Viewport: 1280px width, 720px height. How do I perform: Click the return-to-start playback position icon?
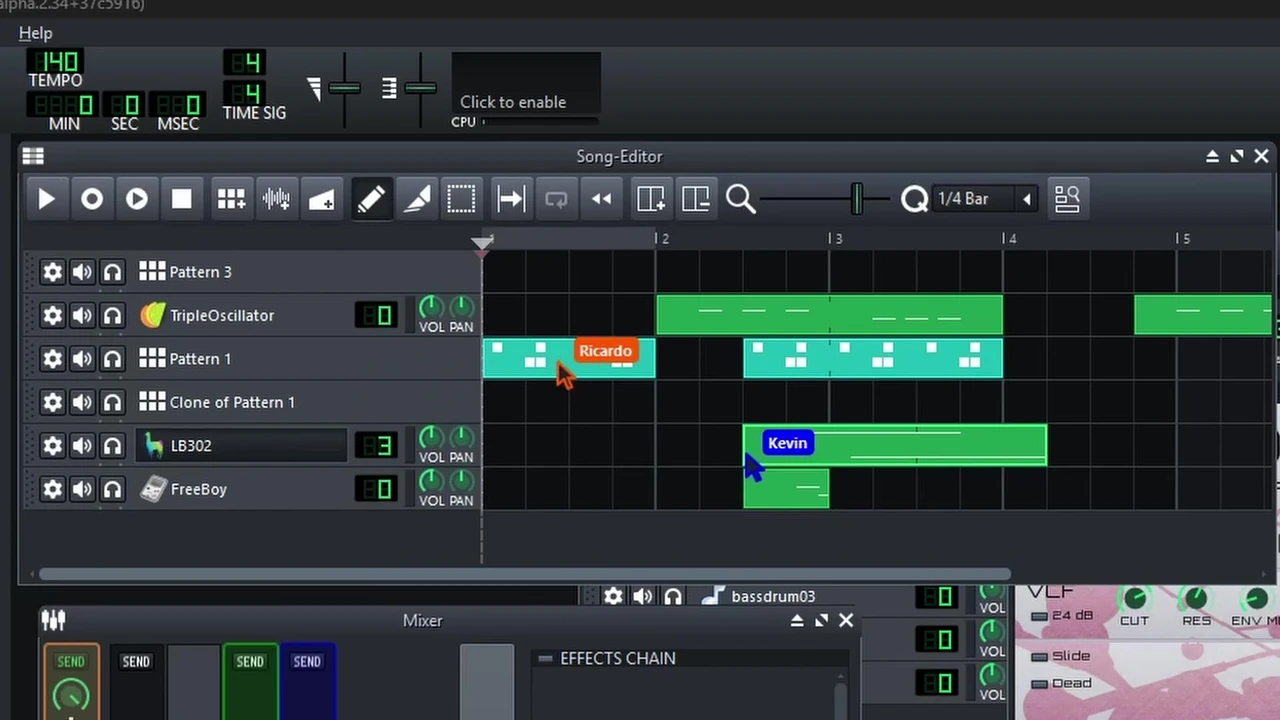coord(601,199)
